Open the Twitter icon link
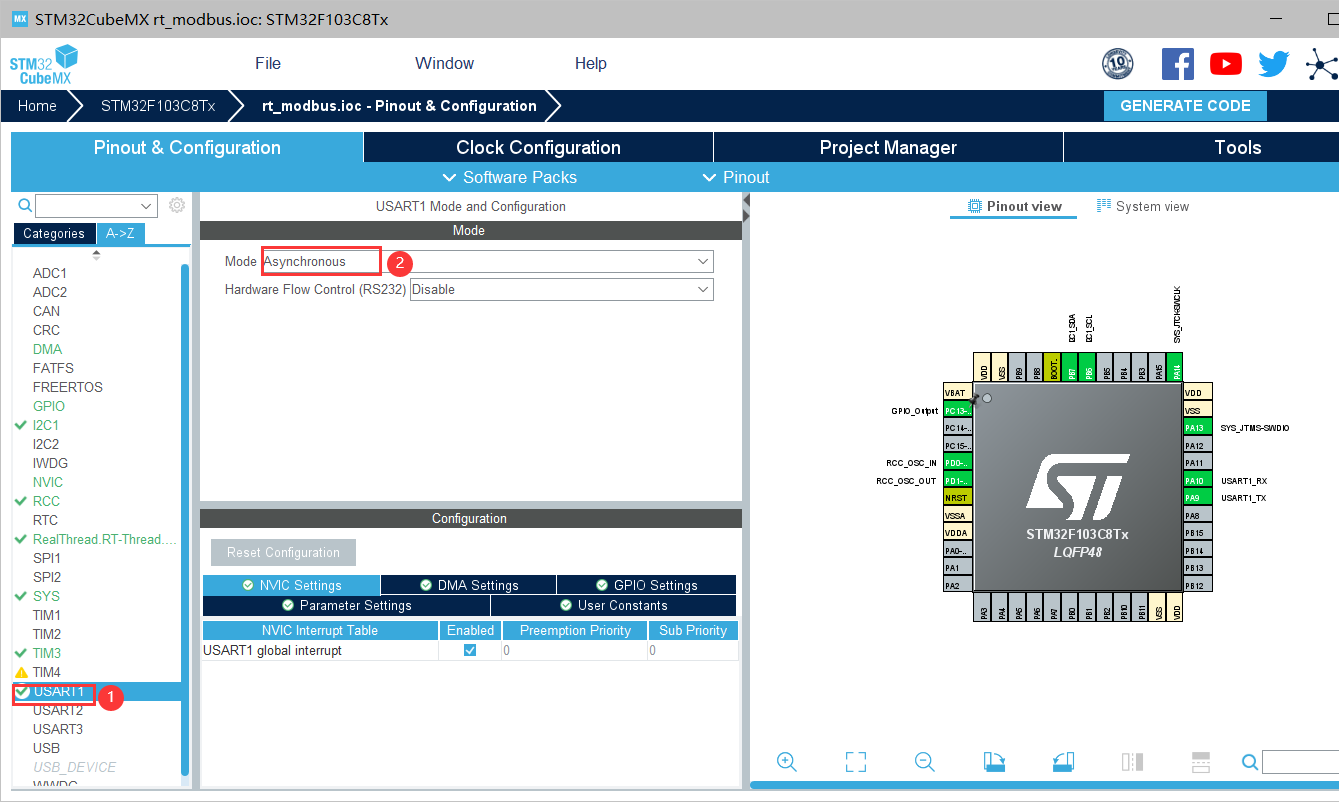The height and width of the screenshot is (802, 1339). point(1274,64)
